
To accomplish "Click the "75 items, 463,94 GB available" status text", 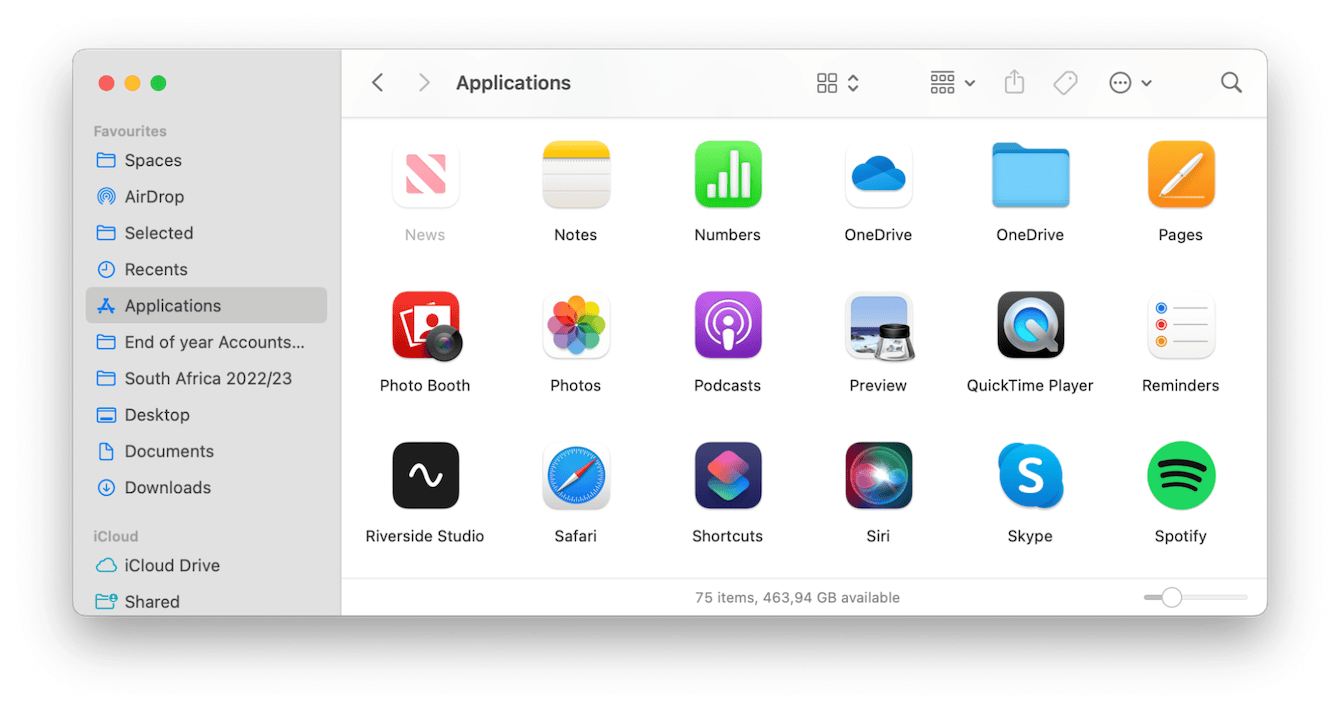I will click(797, 597).
